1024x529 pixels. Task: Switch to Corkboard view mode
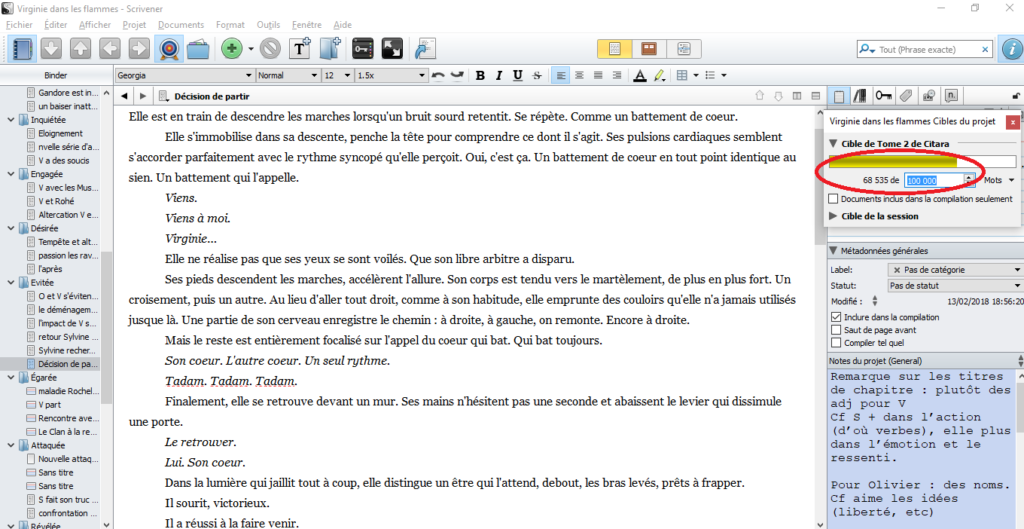point(649,49)
